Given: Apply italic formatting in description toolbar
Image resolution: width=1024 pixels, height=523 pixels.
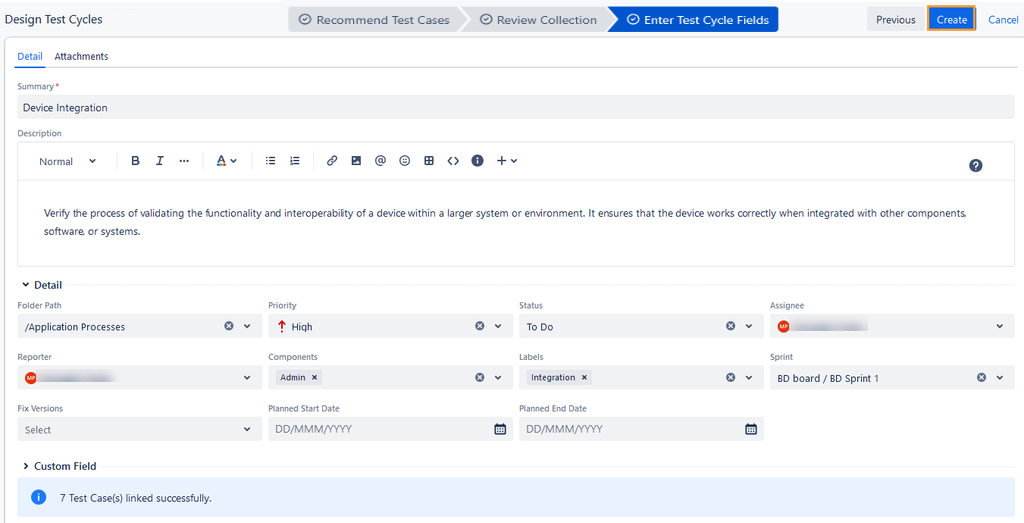Looking at the screenshot, I should tap(159, 161).
